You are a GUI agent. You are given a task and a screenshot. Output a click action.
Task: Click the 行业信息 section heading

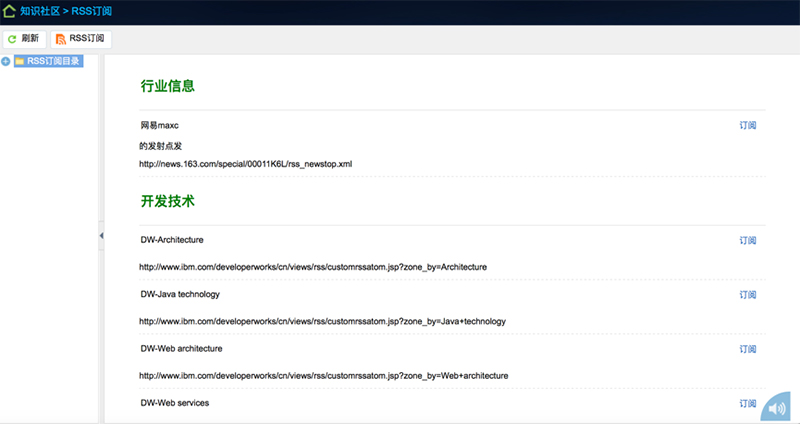(168, 86)
